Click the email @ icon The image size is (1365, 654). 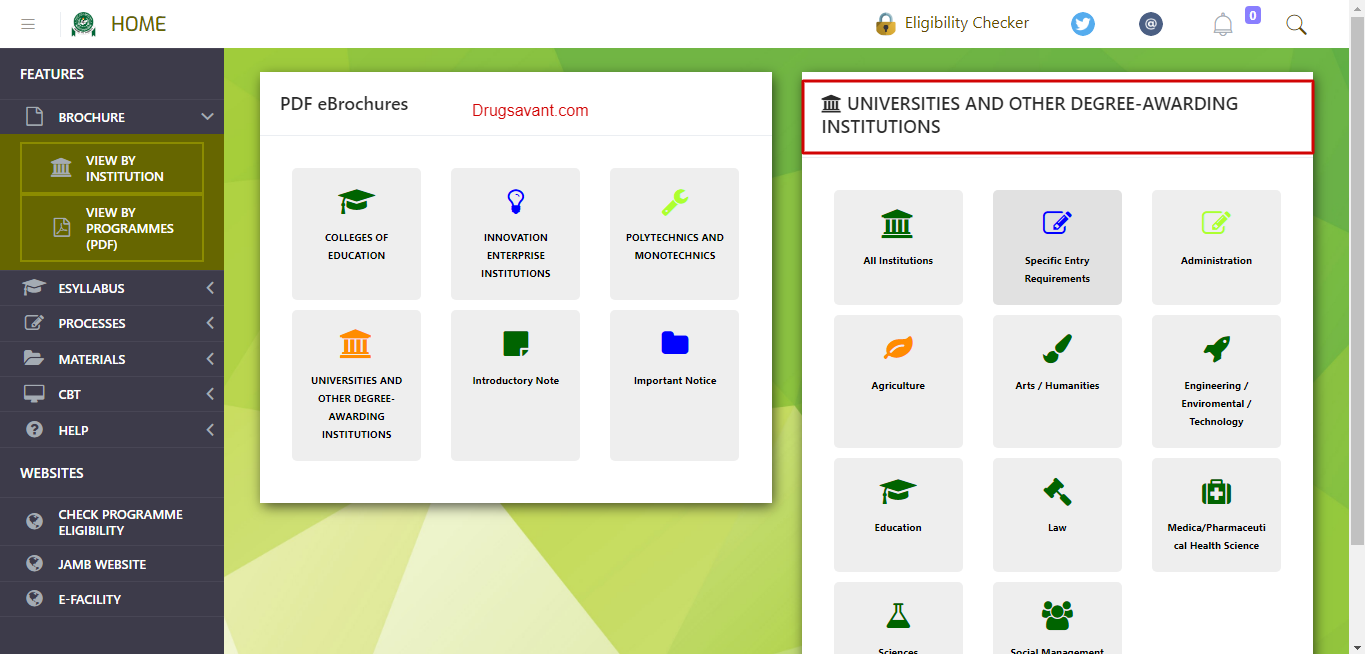[1151, 24]
